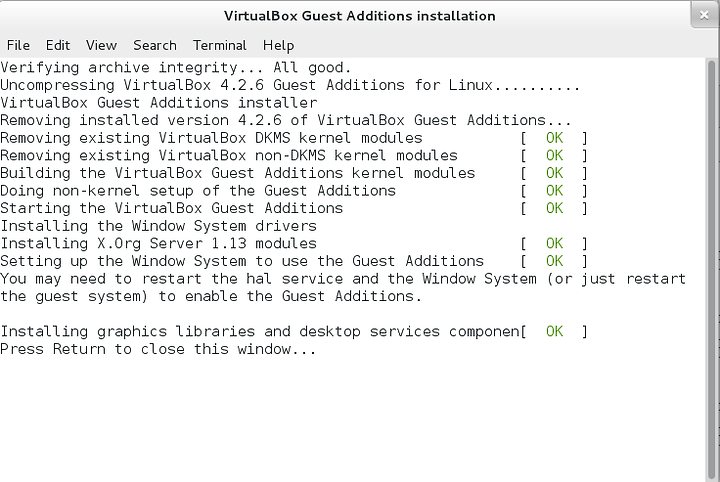The width and height of the screenshot is (720, 482).
Task: Click the line 'Doing non-kernel setup of the Guest Additions'
Action: (x=198, y=191)
